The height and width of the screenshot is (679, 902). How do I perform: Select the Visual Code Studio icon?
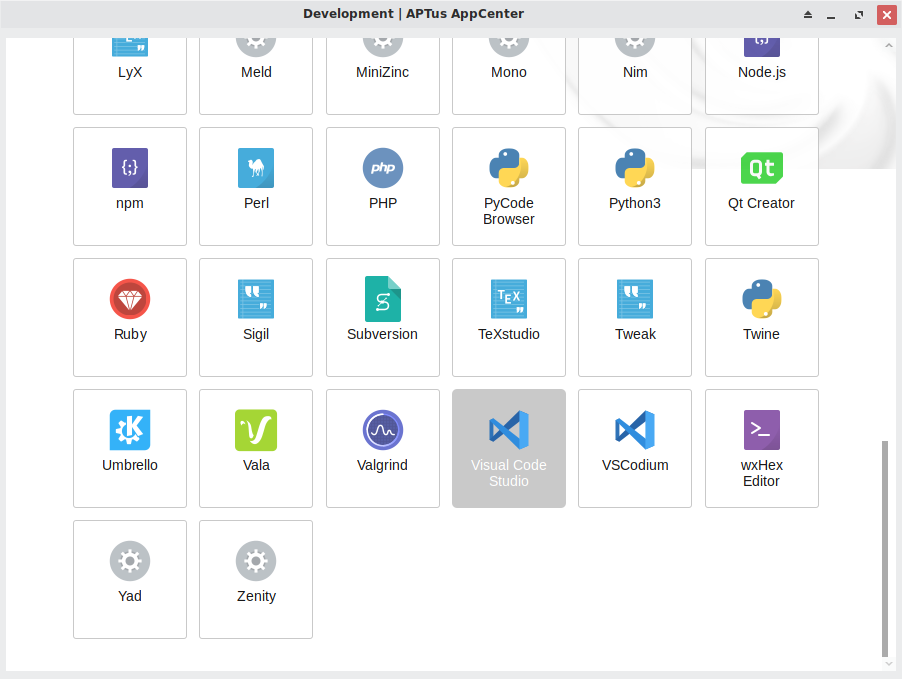(x=509, y=430)
